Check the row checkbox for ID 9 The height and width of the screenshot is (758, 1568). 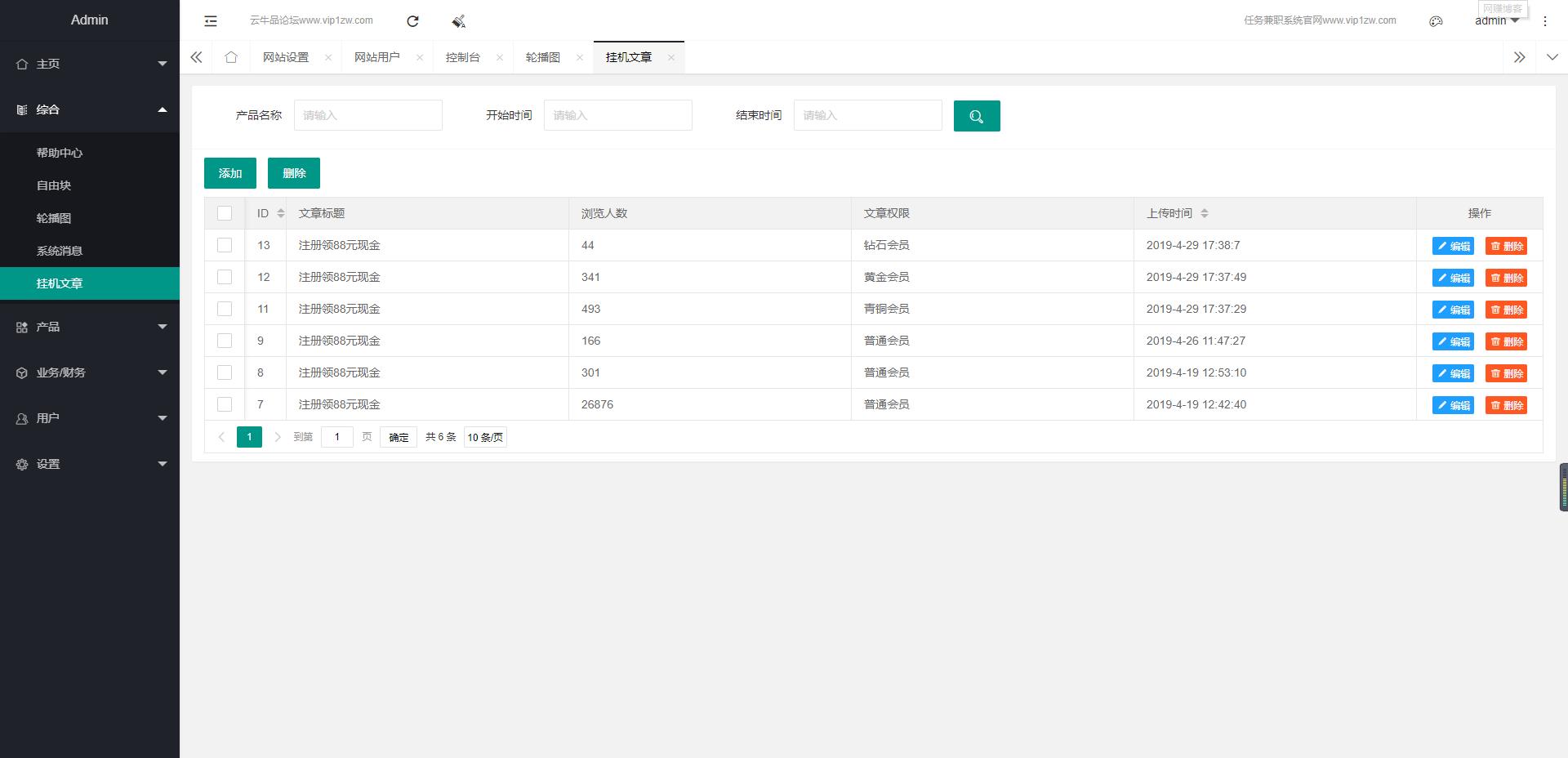pos(225,341)
